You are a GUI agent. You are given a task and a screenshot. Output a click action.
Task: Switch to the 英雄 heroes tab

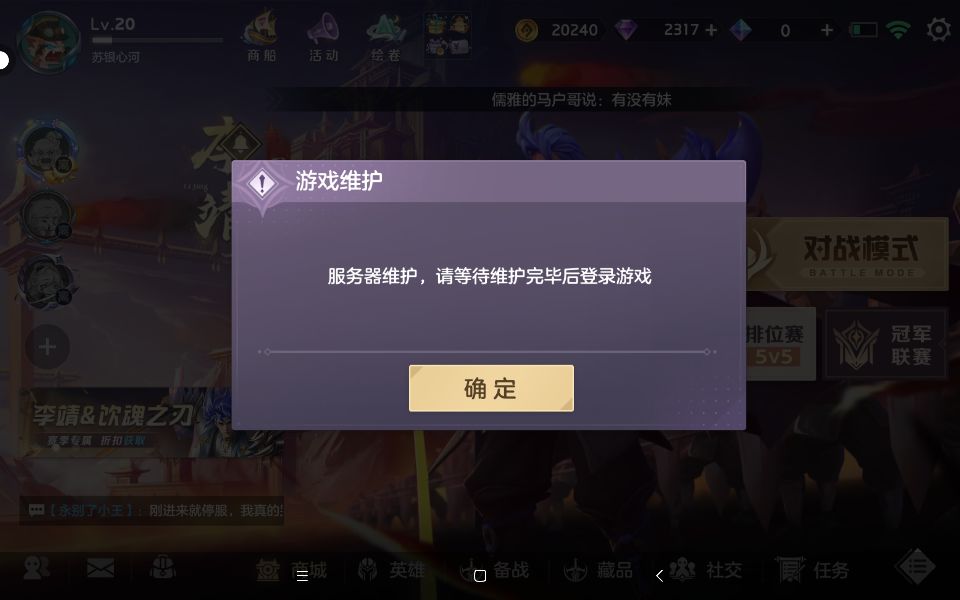point(392,570)
